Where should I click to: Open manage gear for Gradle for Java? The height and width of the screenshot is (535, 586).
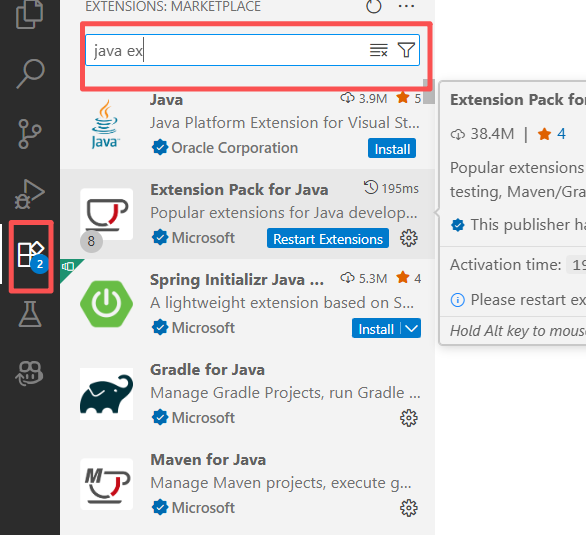click(409, 418)
